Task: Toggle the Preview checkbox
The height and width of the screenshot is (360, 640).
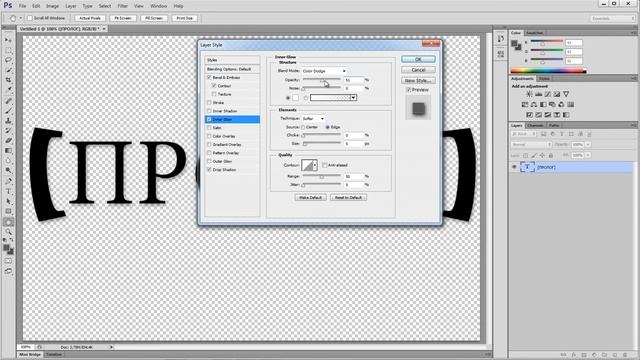Action: click(x=409, y=89)
